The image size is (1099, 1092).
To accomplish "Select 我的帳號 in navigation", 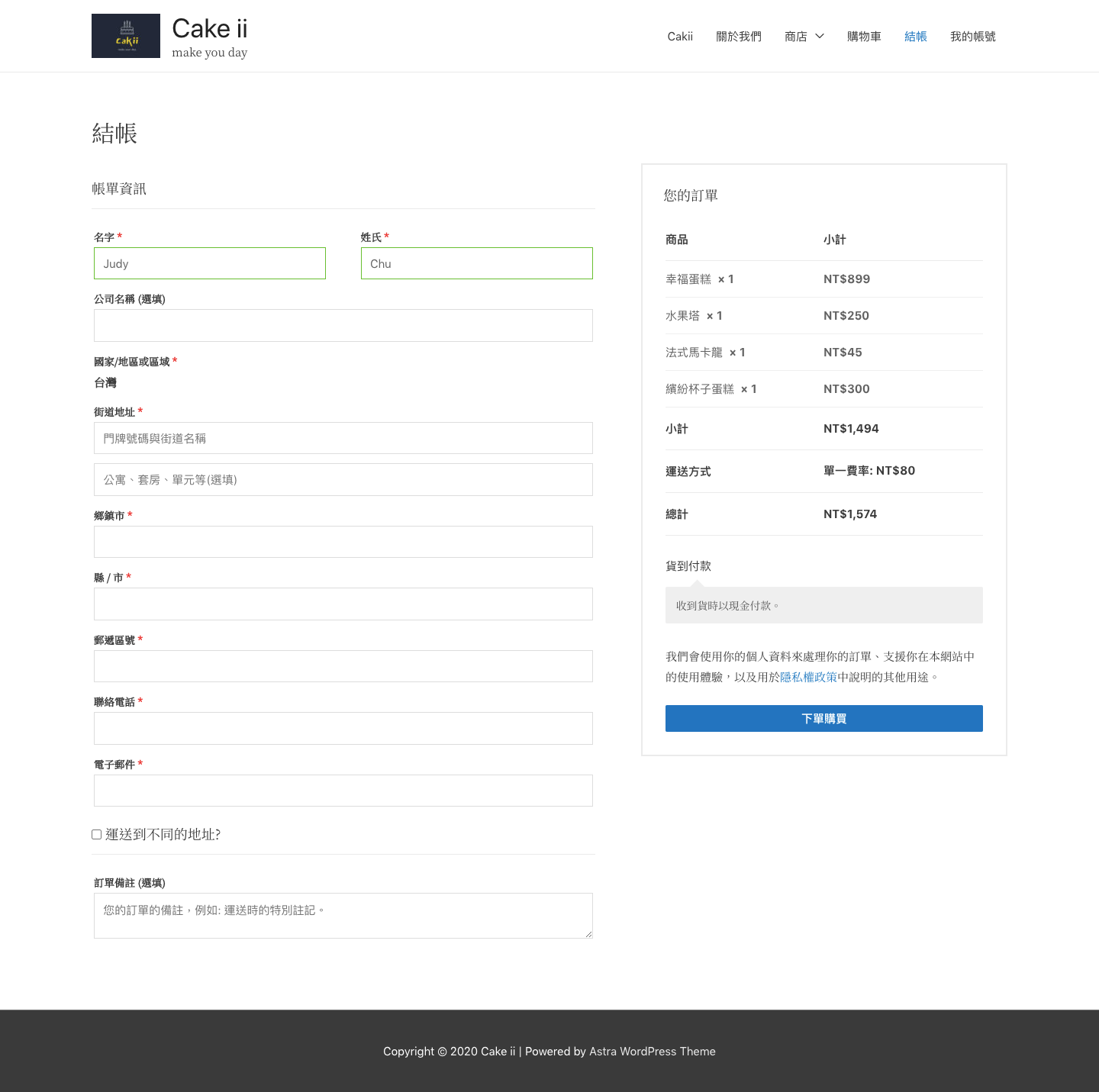I will tap(972, 36).
